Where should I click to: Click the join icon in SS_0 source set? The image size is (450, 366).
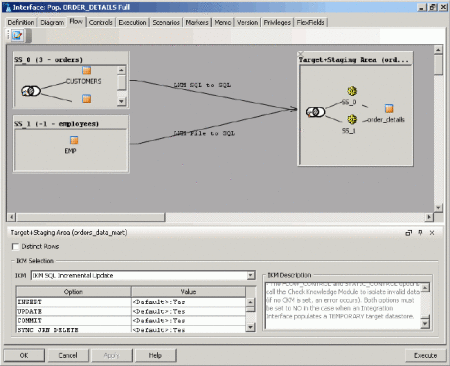pos(31,91)
